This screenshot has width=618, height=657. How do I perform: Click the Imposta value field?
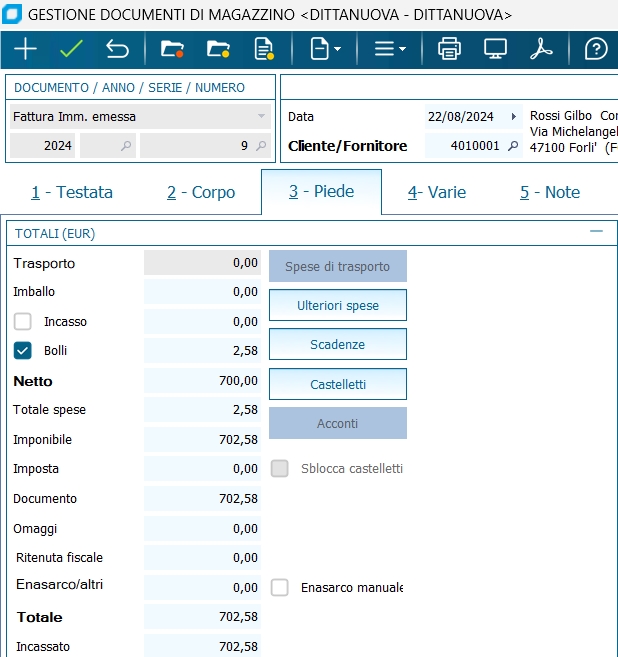pos(202,468)
